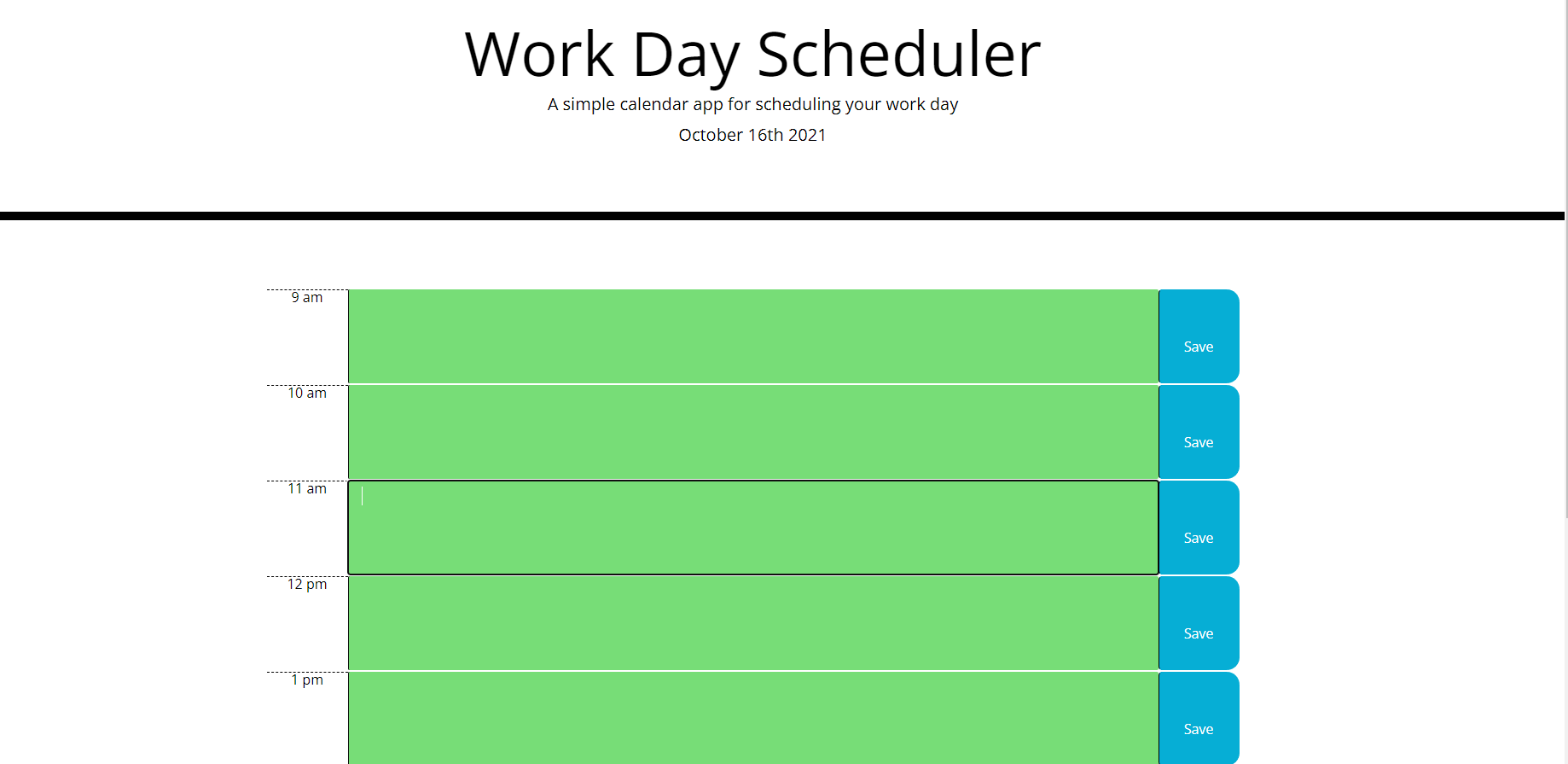The height and width of the screenshot is (764, 1568).
Task: Click inside the 12 pm event text area
Action: [751, 622]
